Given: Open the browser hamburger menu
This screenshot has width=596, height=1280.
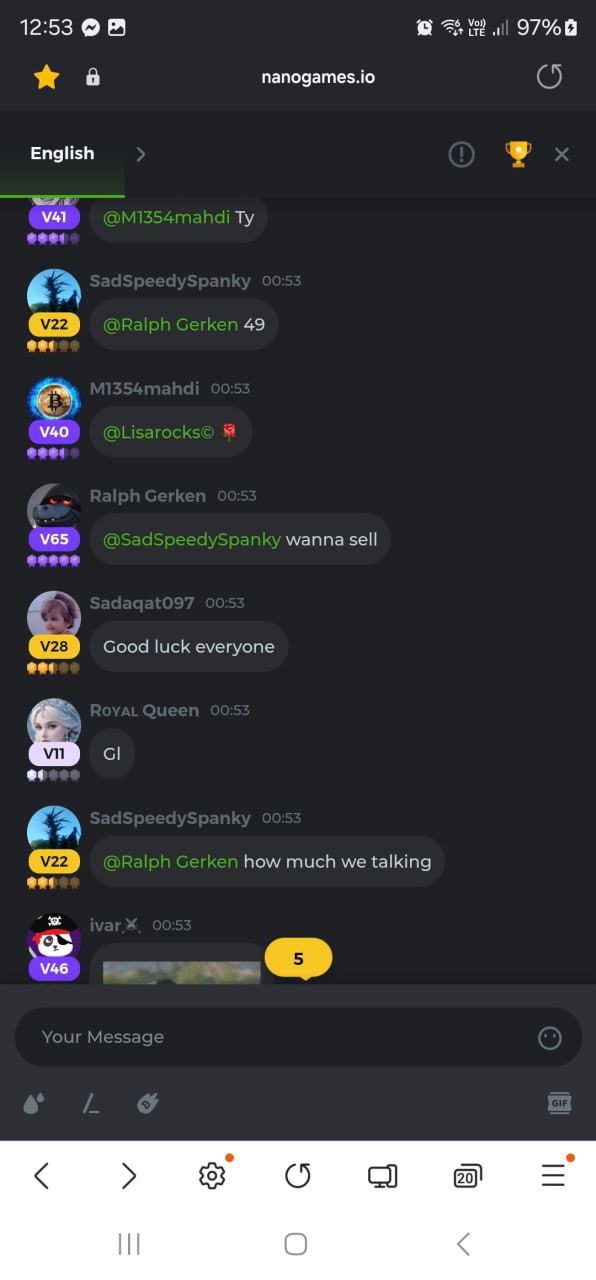Looking at the screenshot, I should 553,1176.
